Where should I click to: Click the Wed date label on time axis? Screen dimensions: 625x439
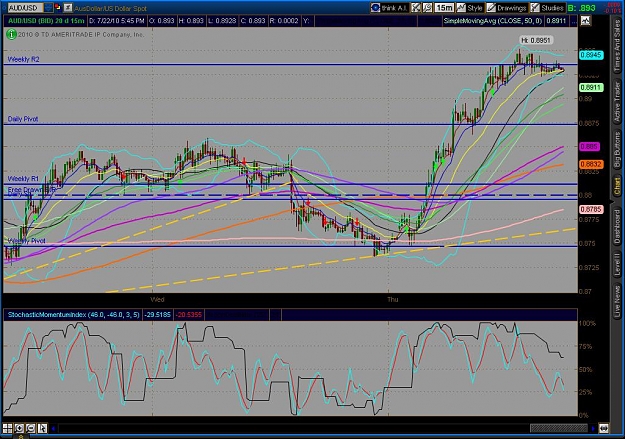pos(157,299)
